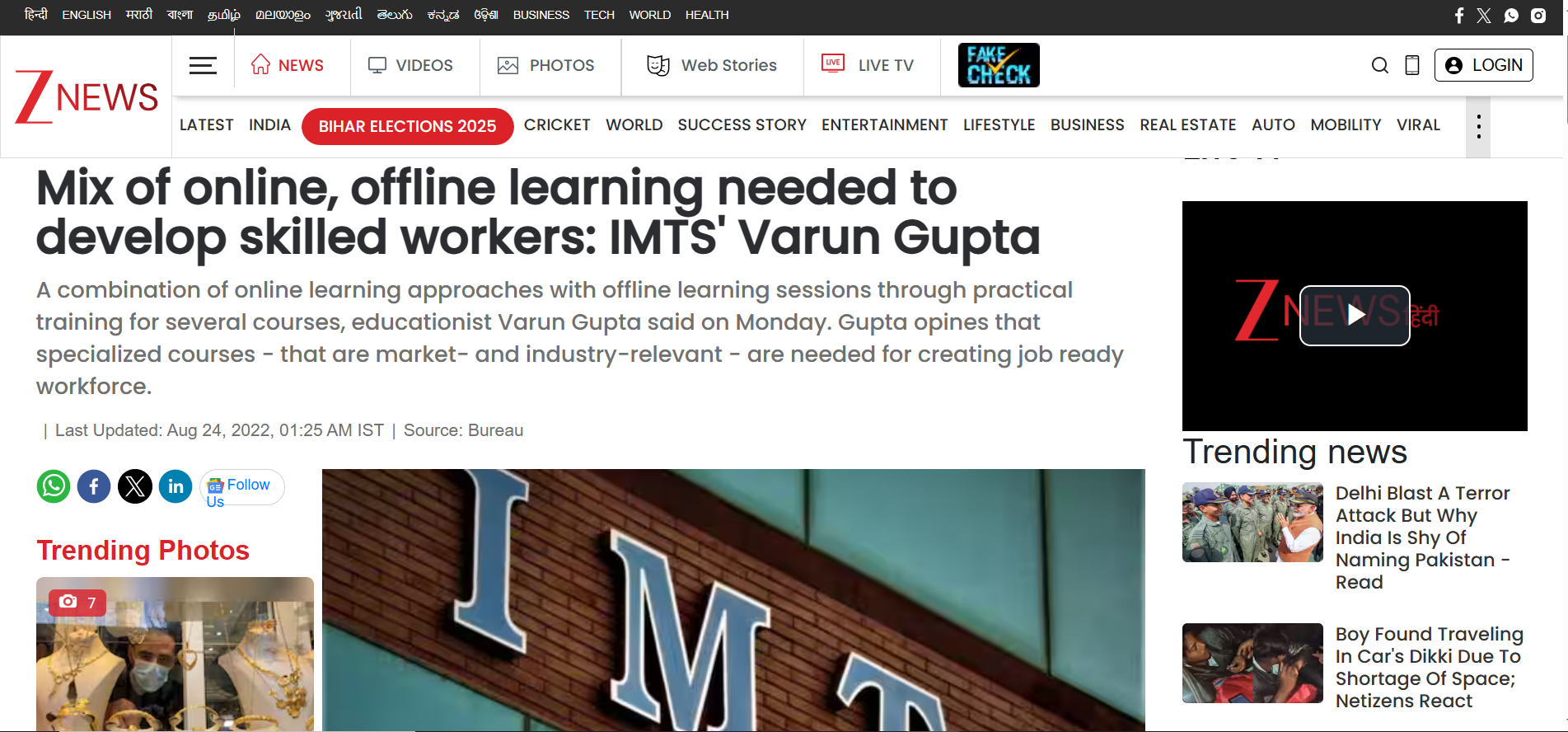Open the hamburger menu icon
The height and width of the screenshot is (732, 1568).
tap(203, 65)
